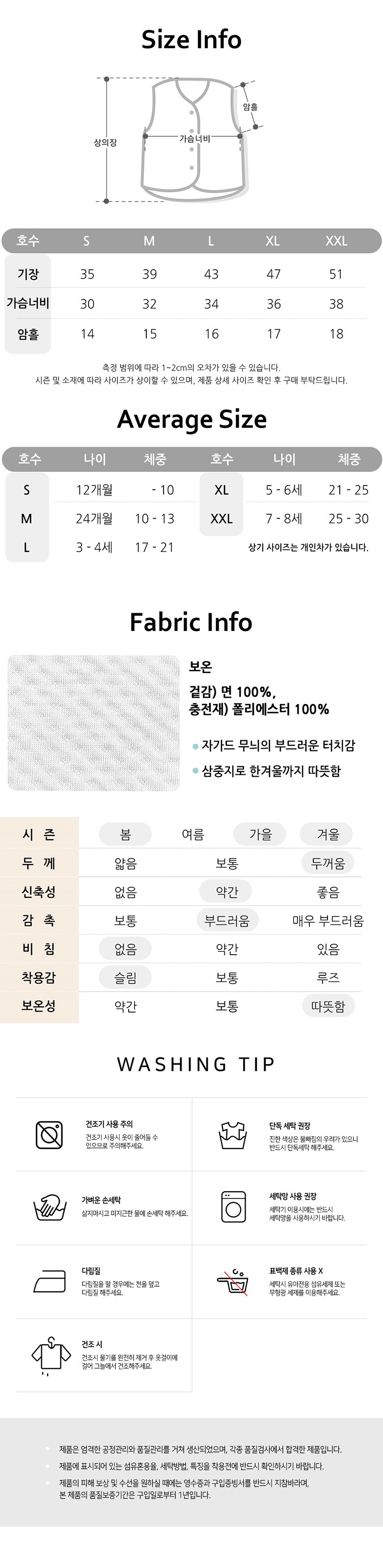Click the 가슴너비 row label
This screenshot has width=383, height=1568.
click(x=28, y=303)
